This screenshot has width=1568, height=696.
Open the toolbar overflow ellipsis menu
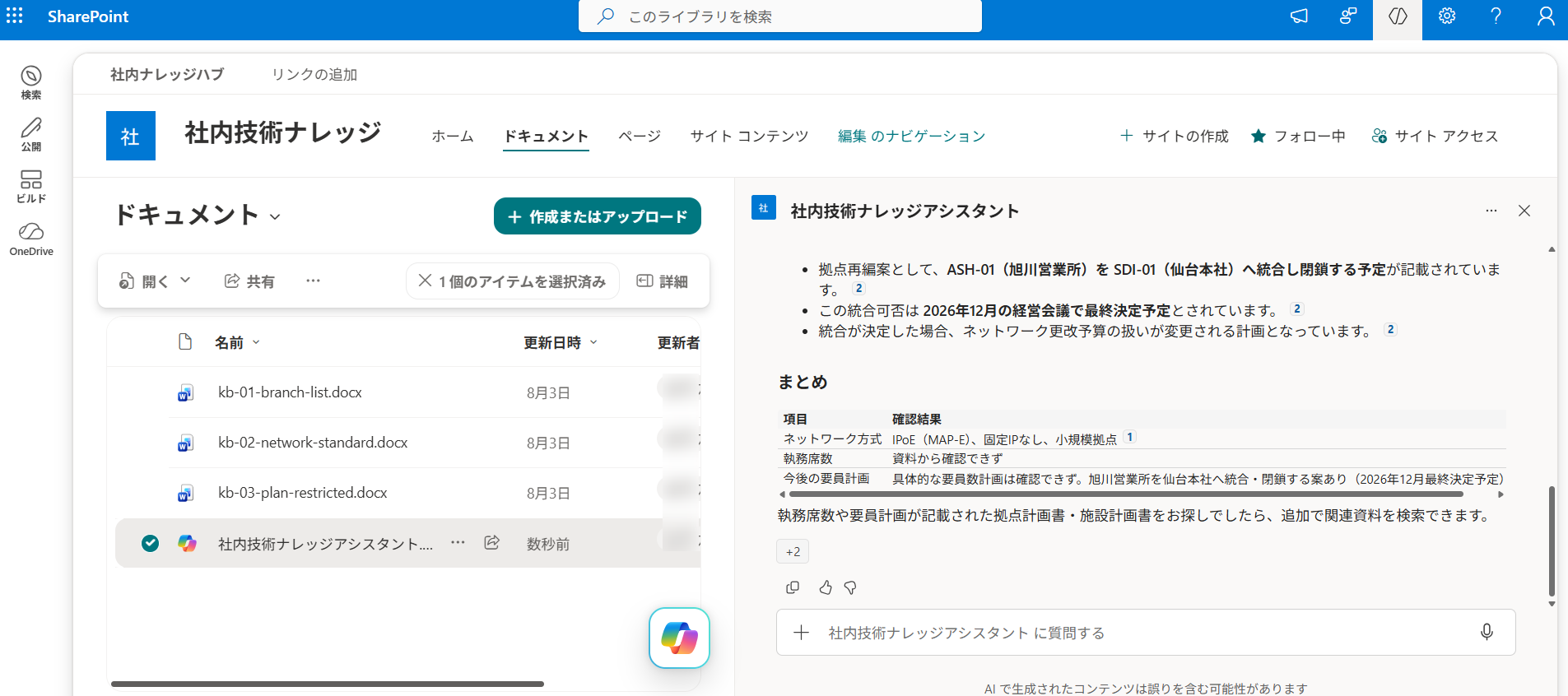coord(313,281)
